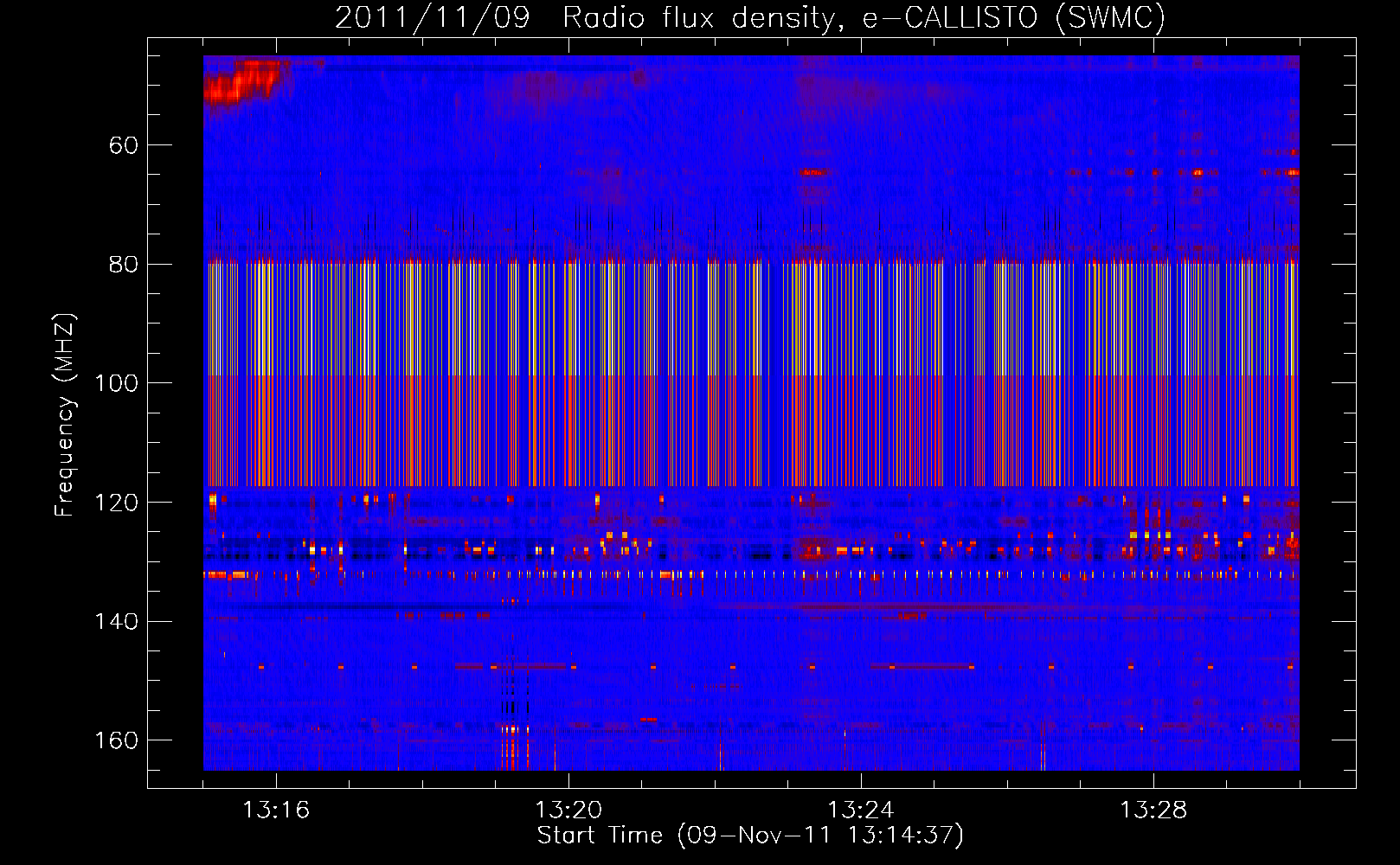Click the 160 frequency tick label
Image resolution: width=1400 pixels, height=865 pixels.
(x=117, y=740)
